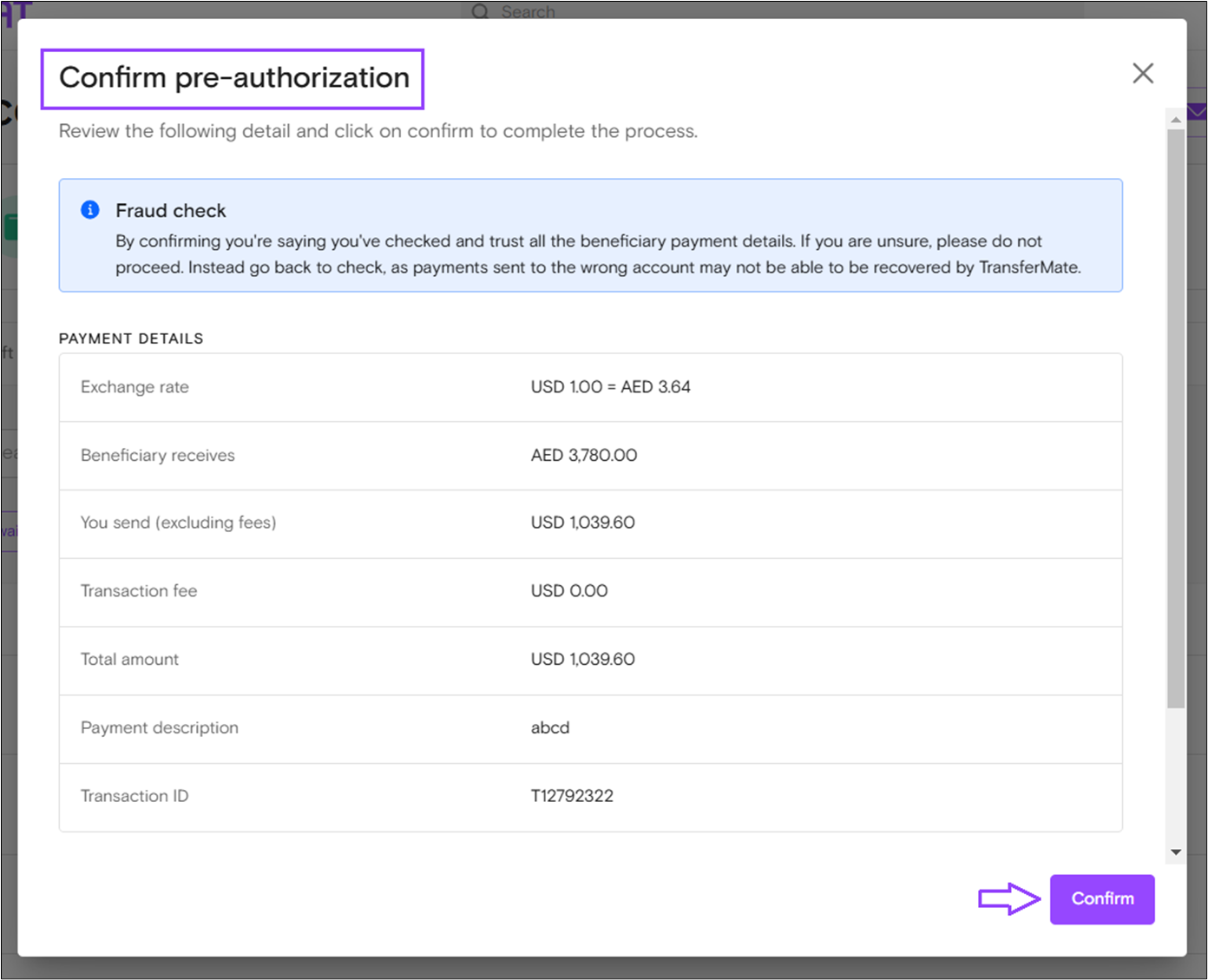Screen dimensions: 1208x980
Task: Click the Beneficiary receives amount AED 3,780.00
Action: pyautogui.click(x=583, y=456)
